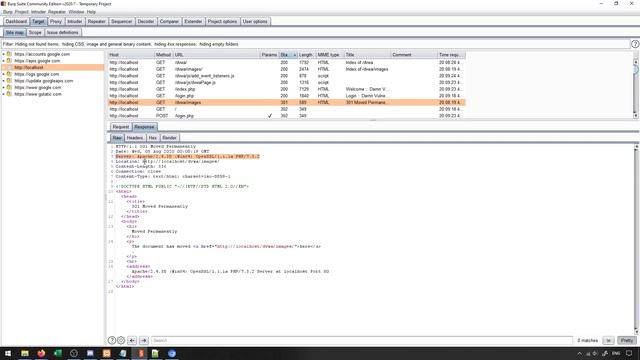Expand the https://ogs.google.com tree node

[x=4, y=74]
